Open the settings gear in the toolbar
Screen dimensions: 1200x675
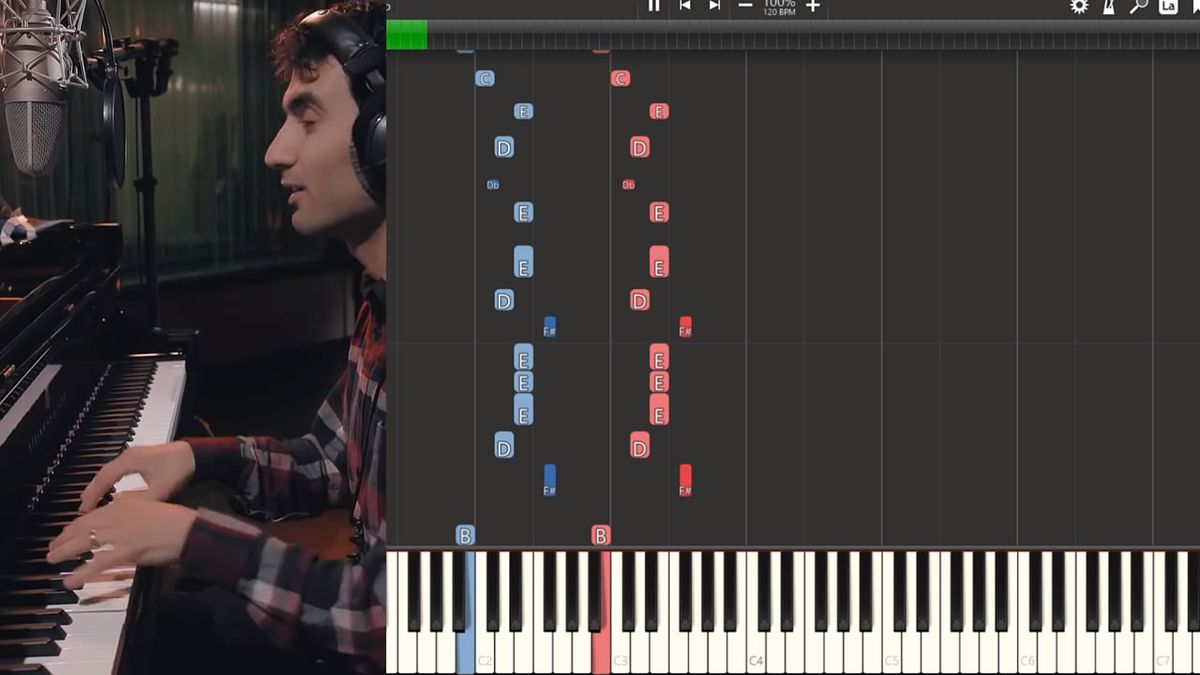(x=1078, y=7)
